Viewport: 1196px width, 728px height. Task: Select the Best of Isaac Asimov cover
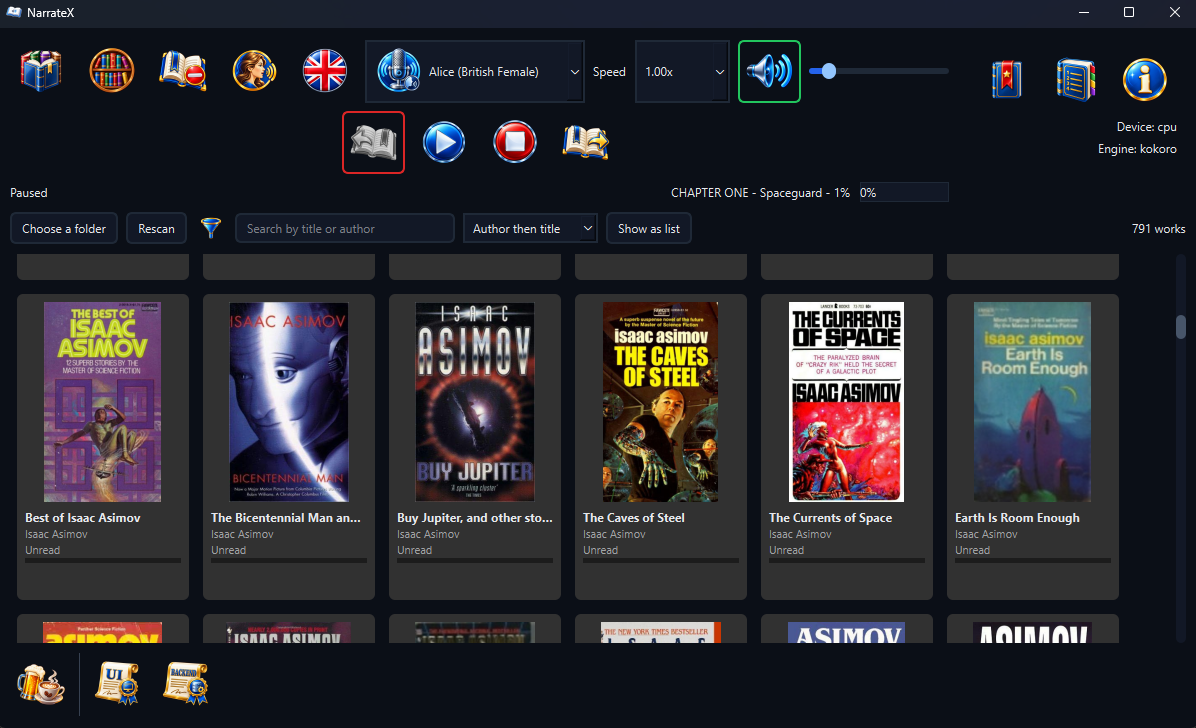102,401
